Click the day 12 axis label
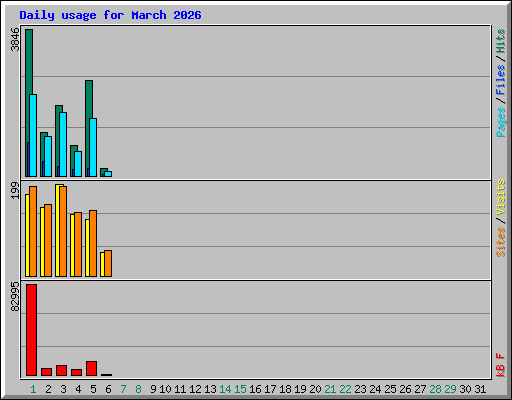The image size is (512, 400). pyautogui.click(x=195, y=389)
